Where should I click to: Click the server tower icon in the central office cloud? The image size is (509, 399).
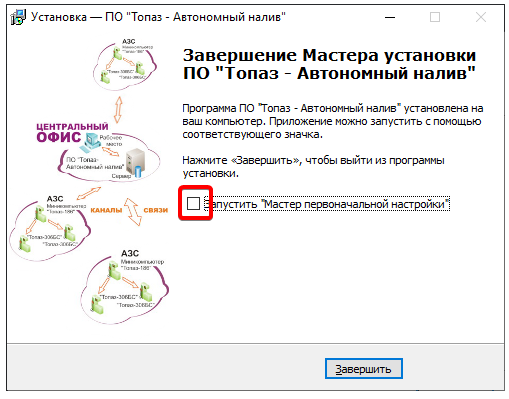click(x=135, y=163)
